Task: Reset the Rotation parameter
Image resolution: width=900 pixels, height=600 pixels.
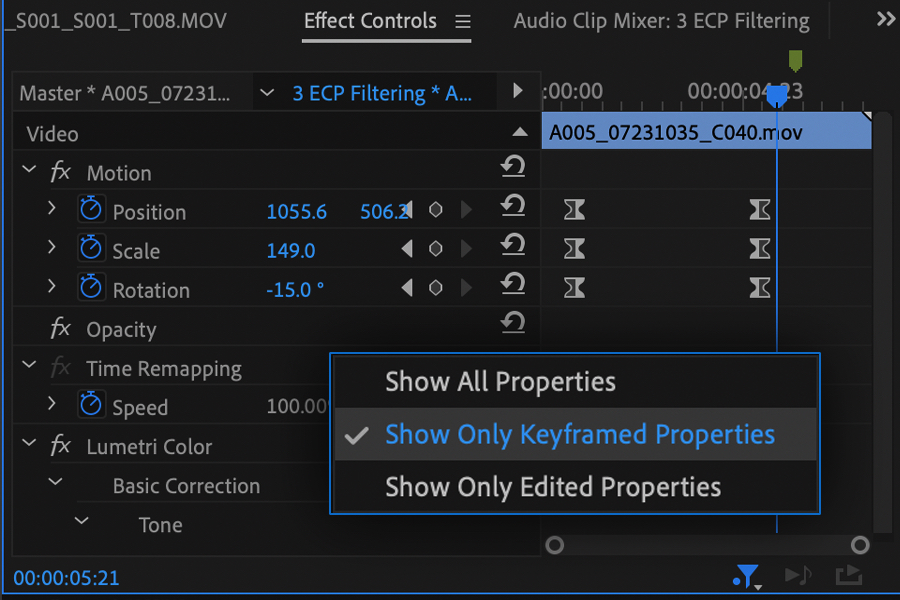Action: click(512, 285)
